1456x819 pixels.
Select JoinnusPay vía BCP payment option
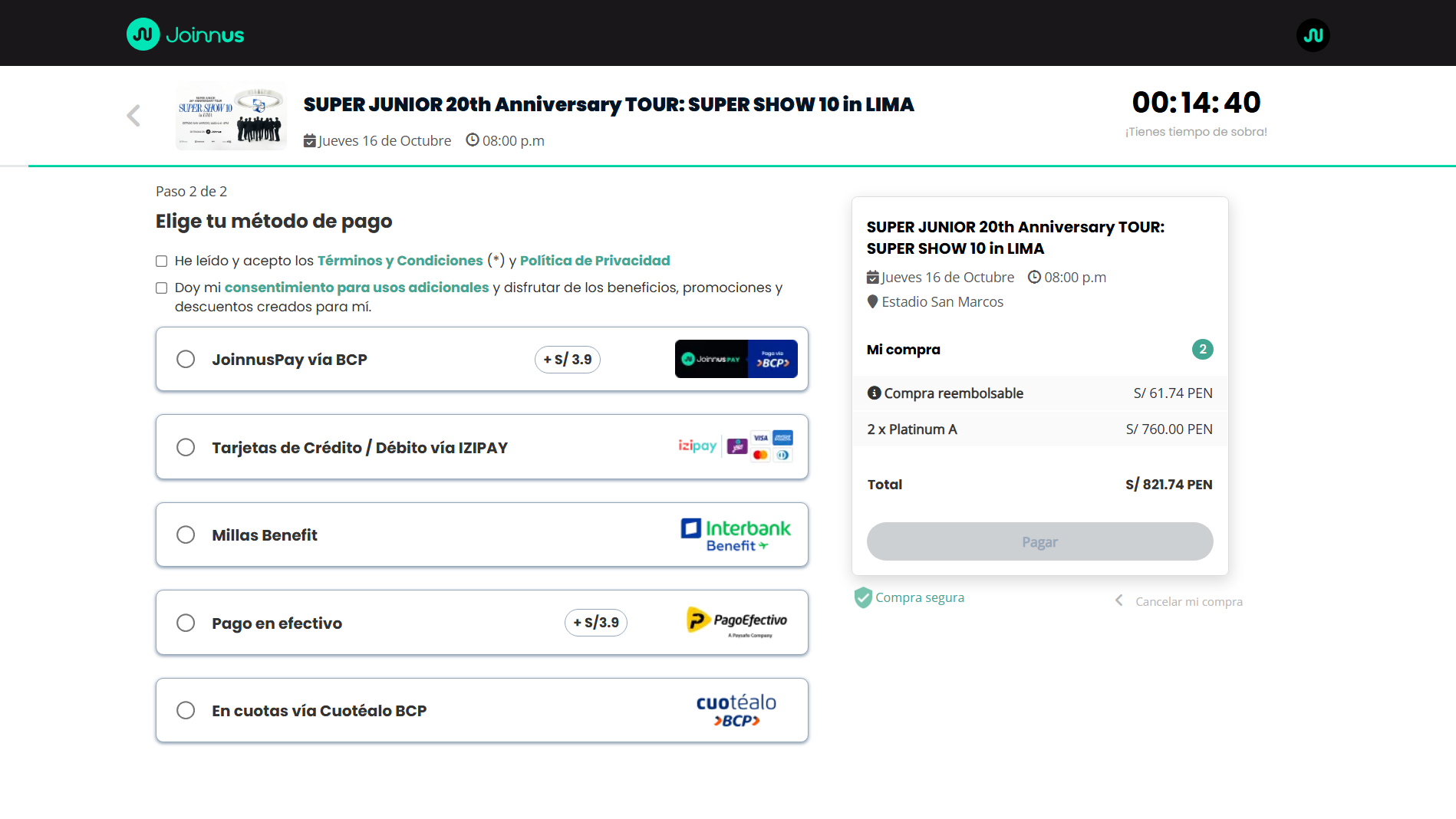pyautogui.click(x=186, y=359)
